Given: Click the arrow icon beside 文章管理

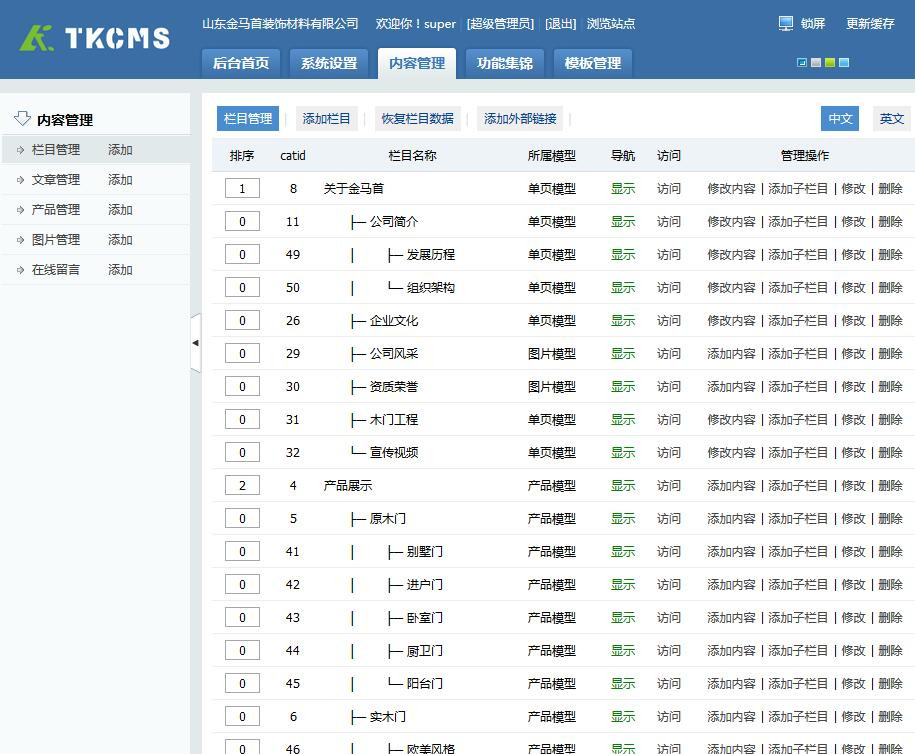Looking at the screenshot, I should tap(20, 181).
